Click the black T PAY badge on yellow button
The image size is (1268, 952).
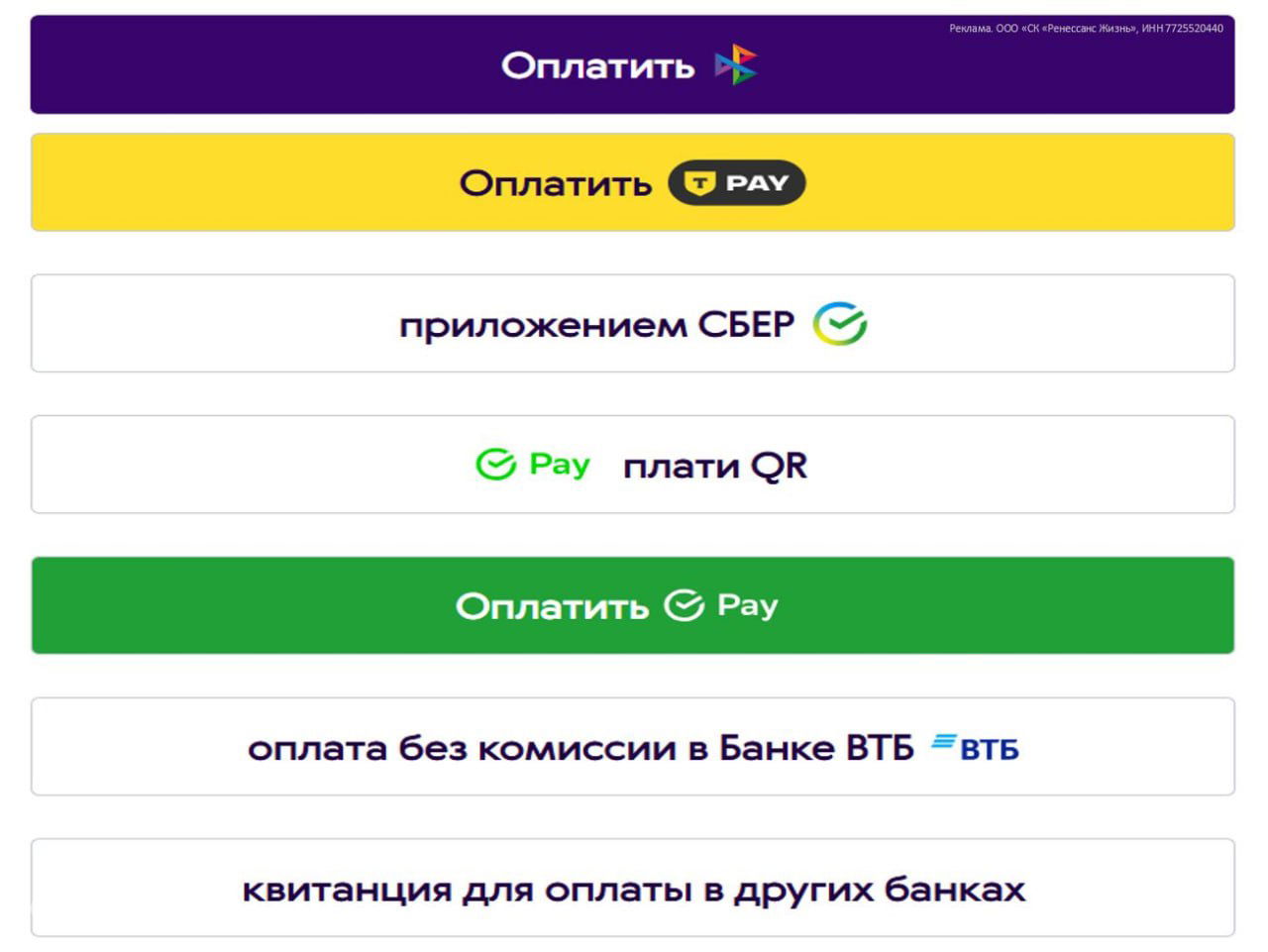[x=737, y=182]
